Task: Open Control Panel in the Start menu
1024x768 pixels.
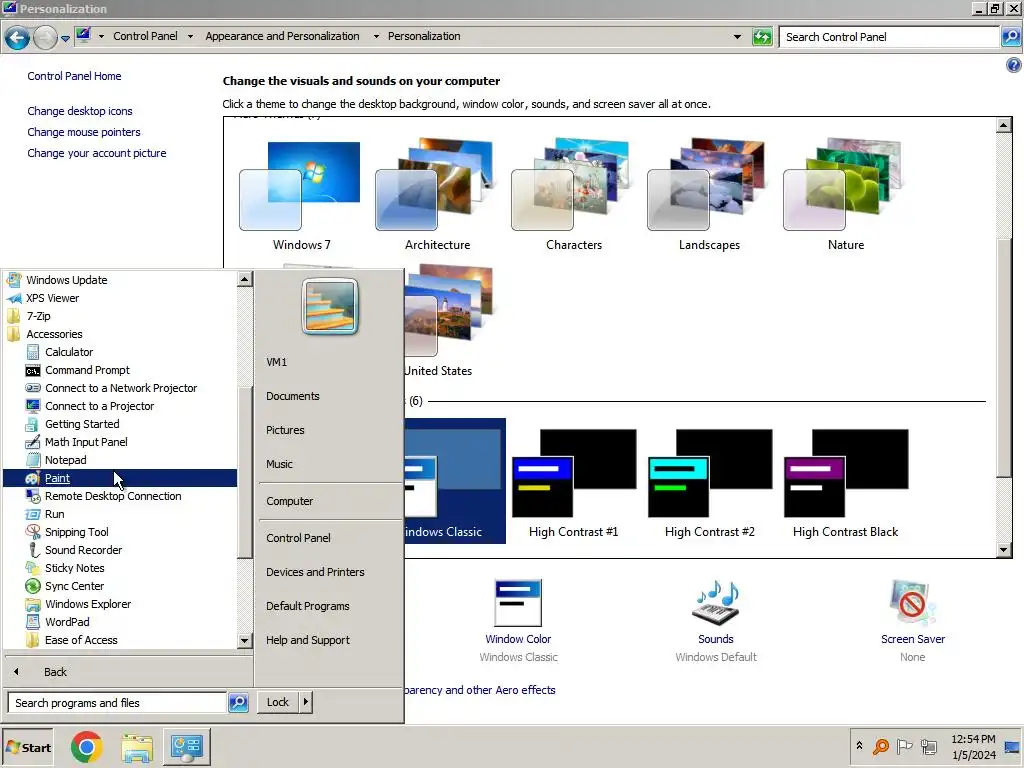Action: point(298,538)
